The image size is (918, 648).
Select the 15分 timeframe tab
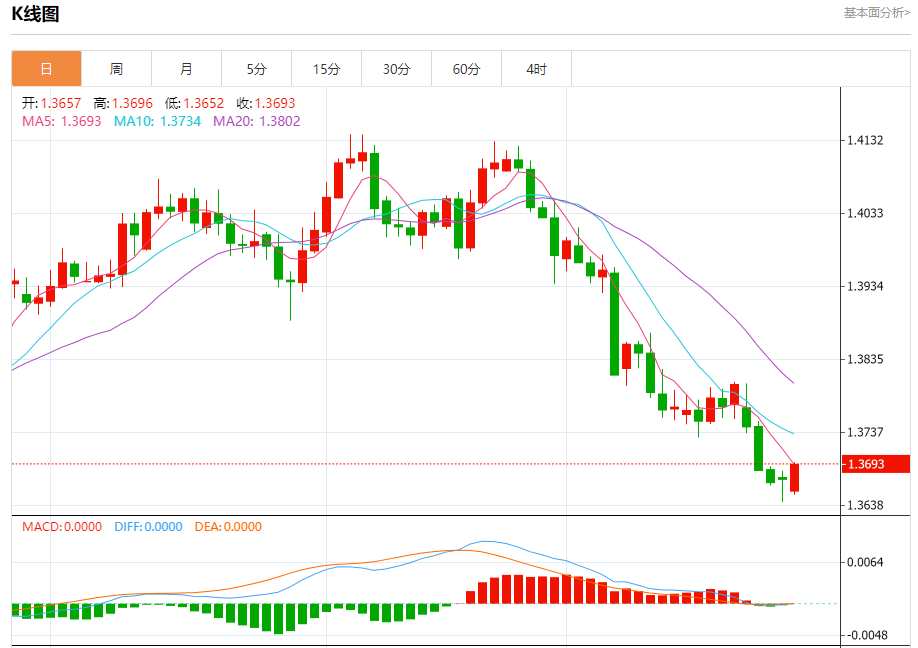click(326, 69)
